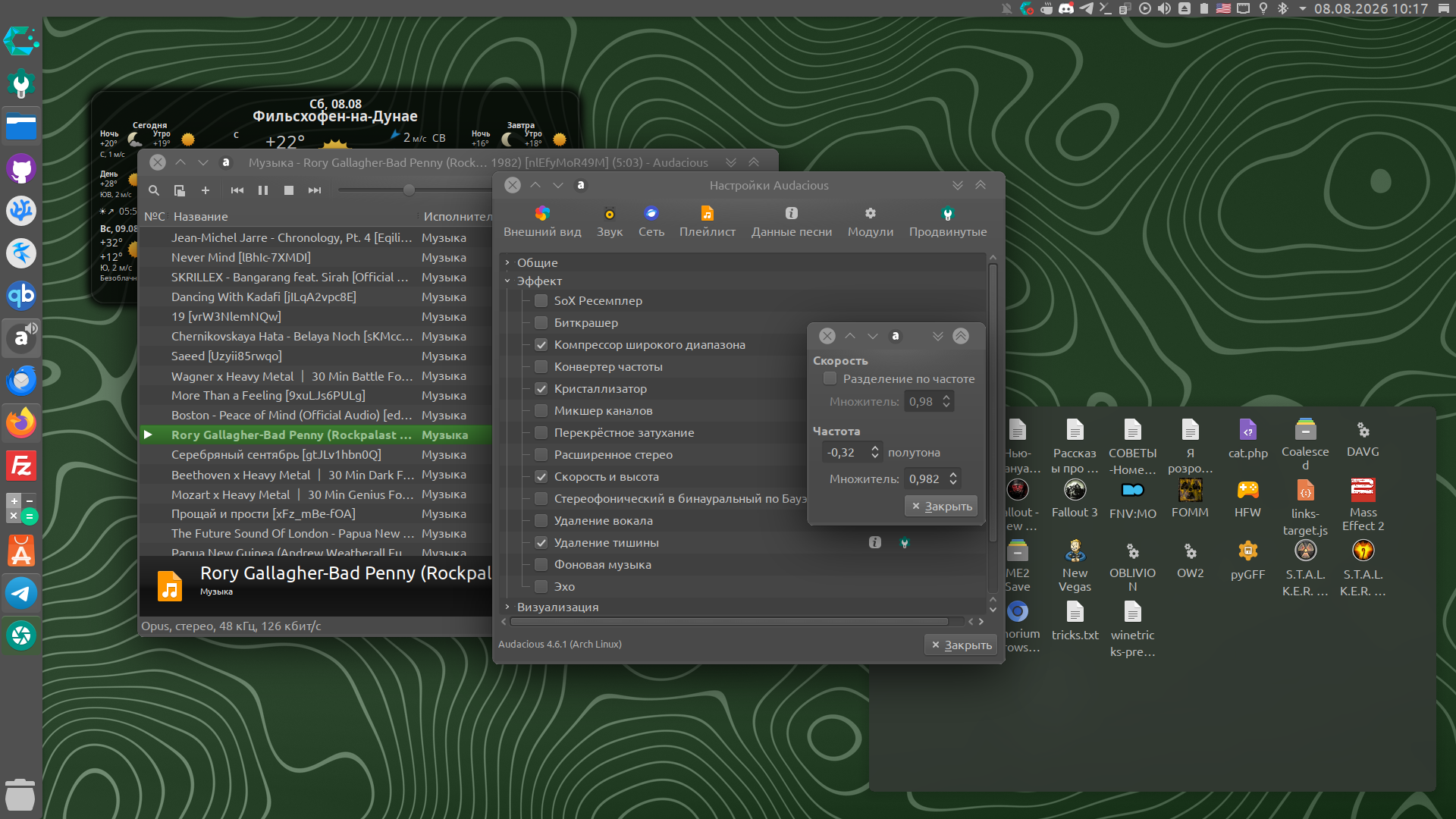Enable the Конвертер частоты effect
Viewport: 1456px width, 819px height.
tap(541, 367)
